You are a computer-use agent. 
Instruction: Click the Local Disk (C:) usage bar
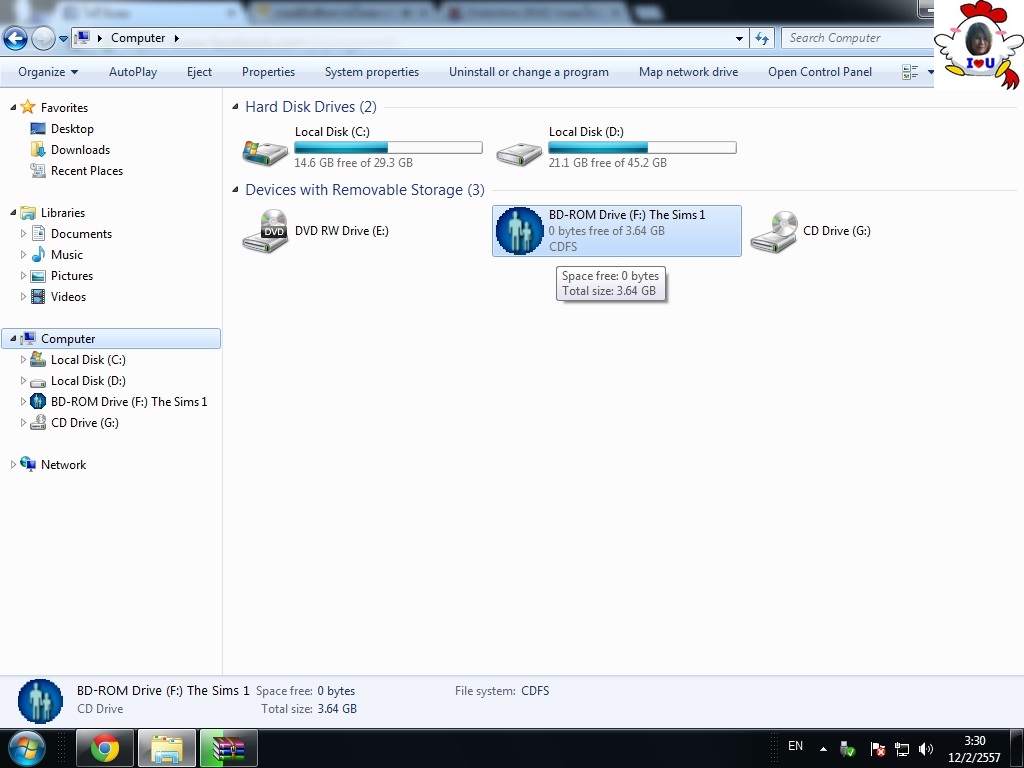point(389,148)
